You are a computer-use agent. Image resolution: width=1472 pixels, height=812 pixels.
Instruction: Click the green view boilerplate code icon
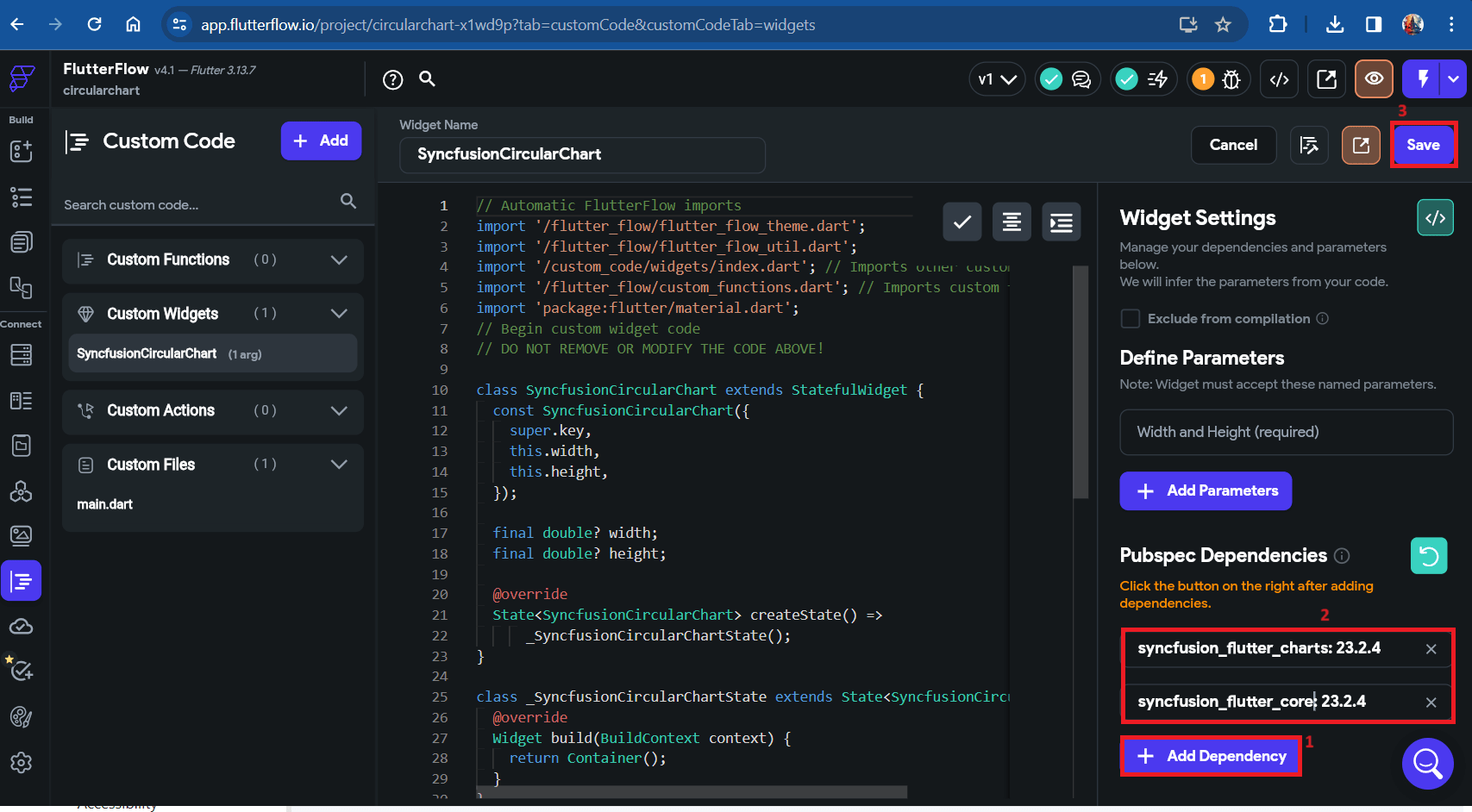(x=1436, y=218)
